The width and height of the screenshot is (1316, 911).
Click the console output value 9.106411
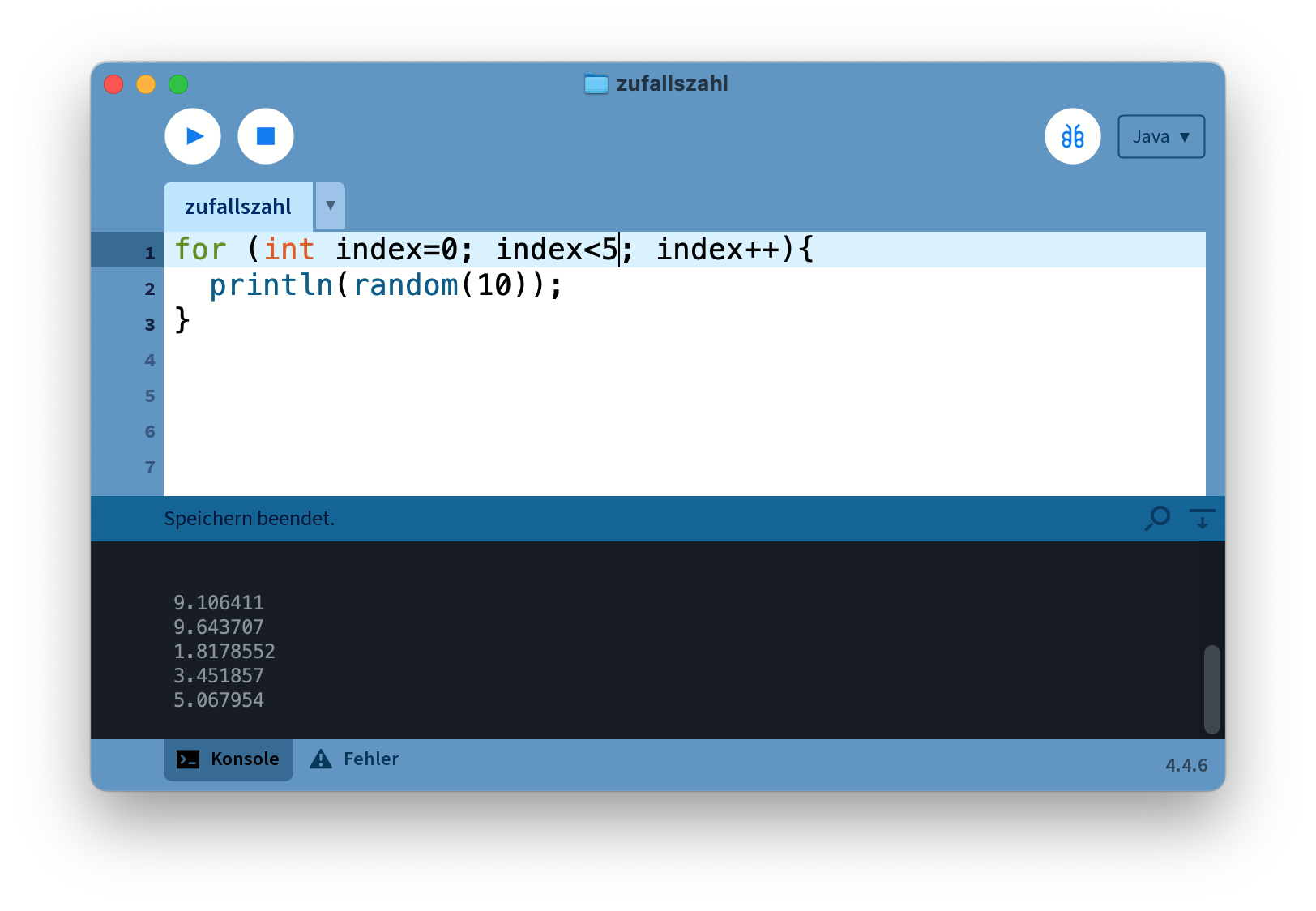219,603
